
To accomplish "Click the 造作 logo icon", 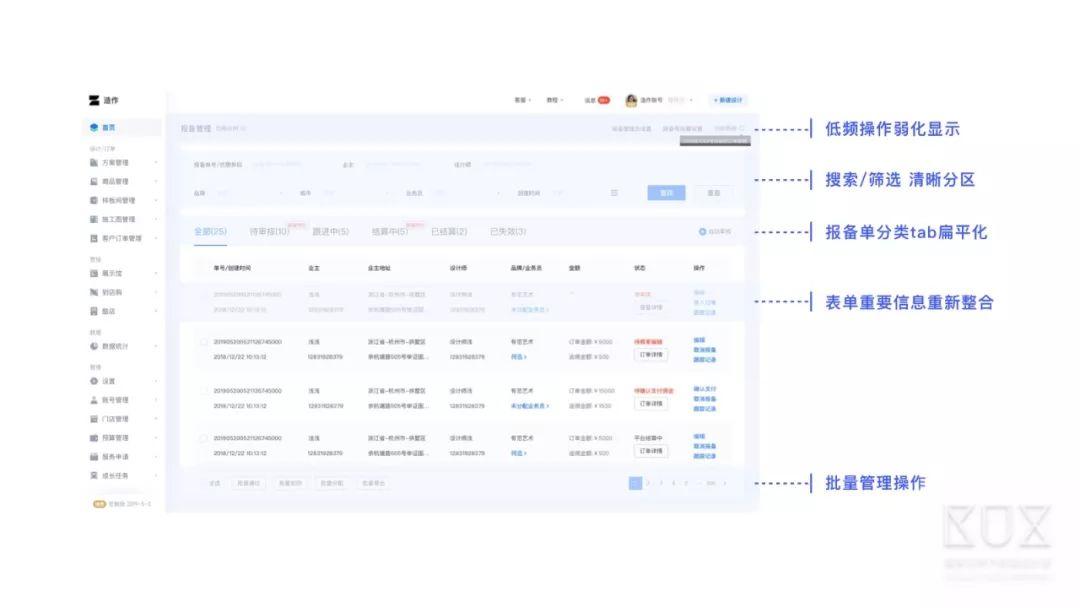I will click(94, 101).
